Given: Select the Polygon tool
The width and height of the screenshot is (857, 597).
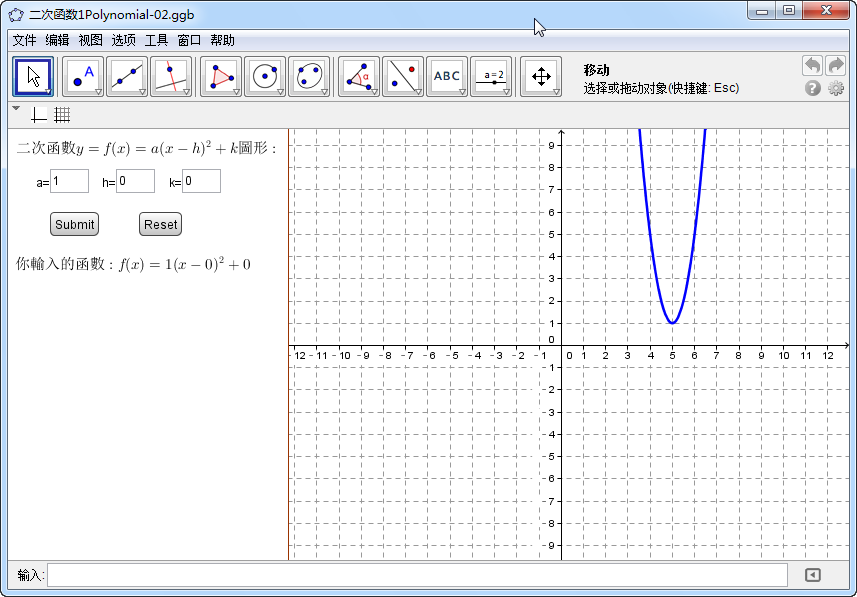Looking at the screenshot, I should (x=221, y=77).
